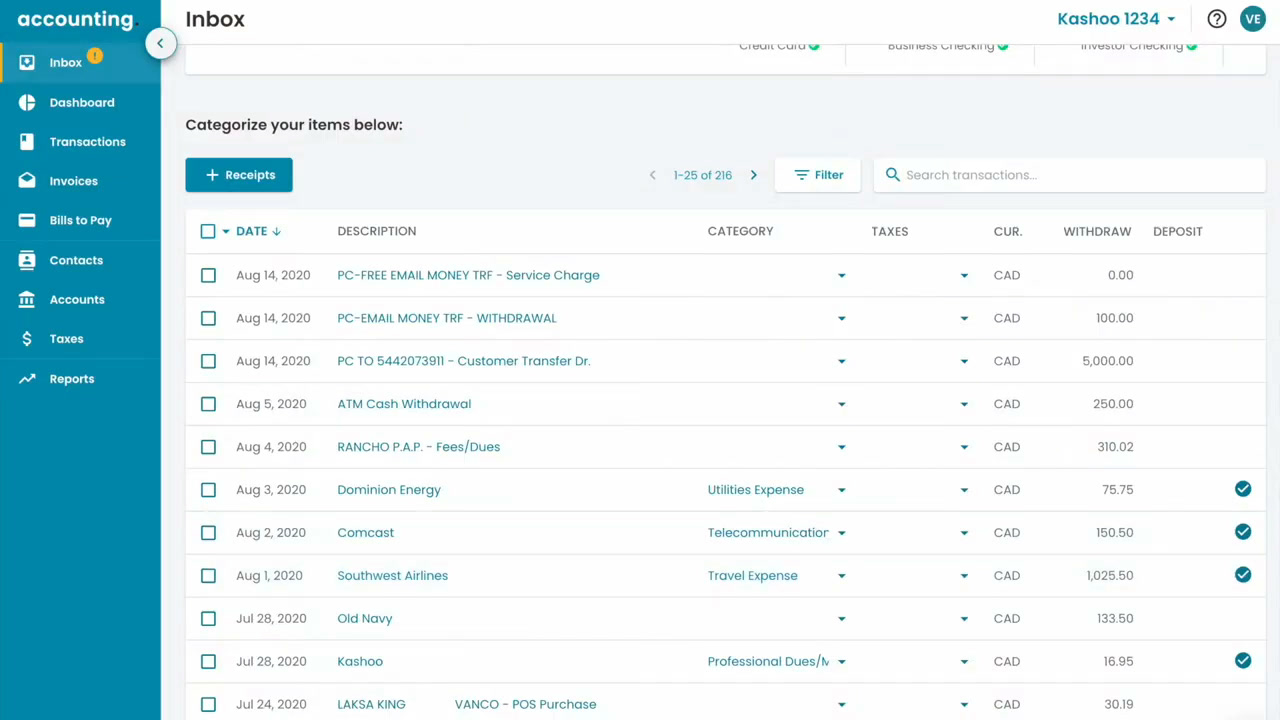
Task: Click the confirmed checkmark for Dominion Energy
Action: 1243,489
